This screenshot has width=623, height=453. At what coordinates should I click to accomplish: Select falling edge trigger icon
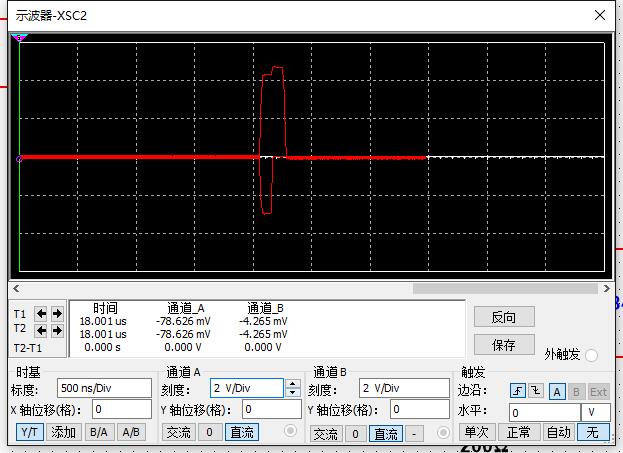(x=536, y=391)
